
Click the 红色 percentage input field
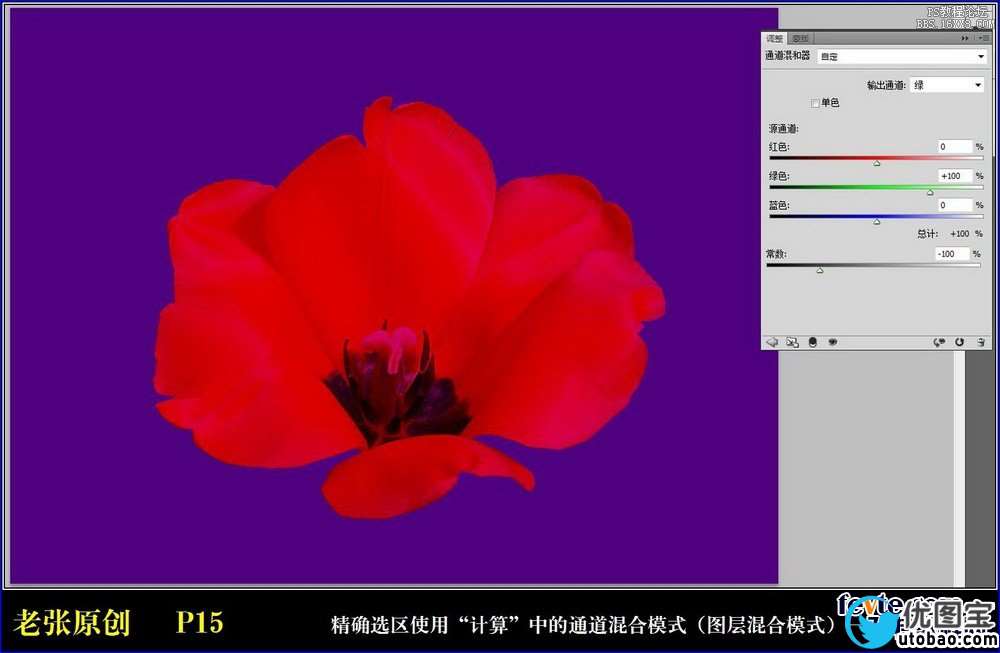coord(955,147)
